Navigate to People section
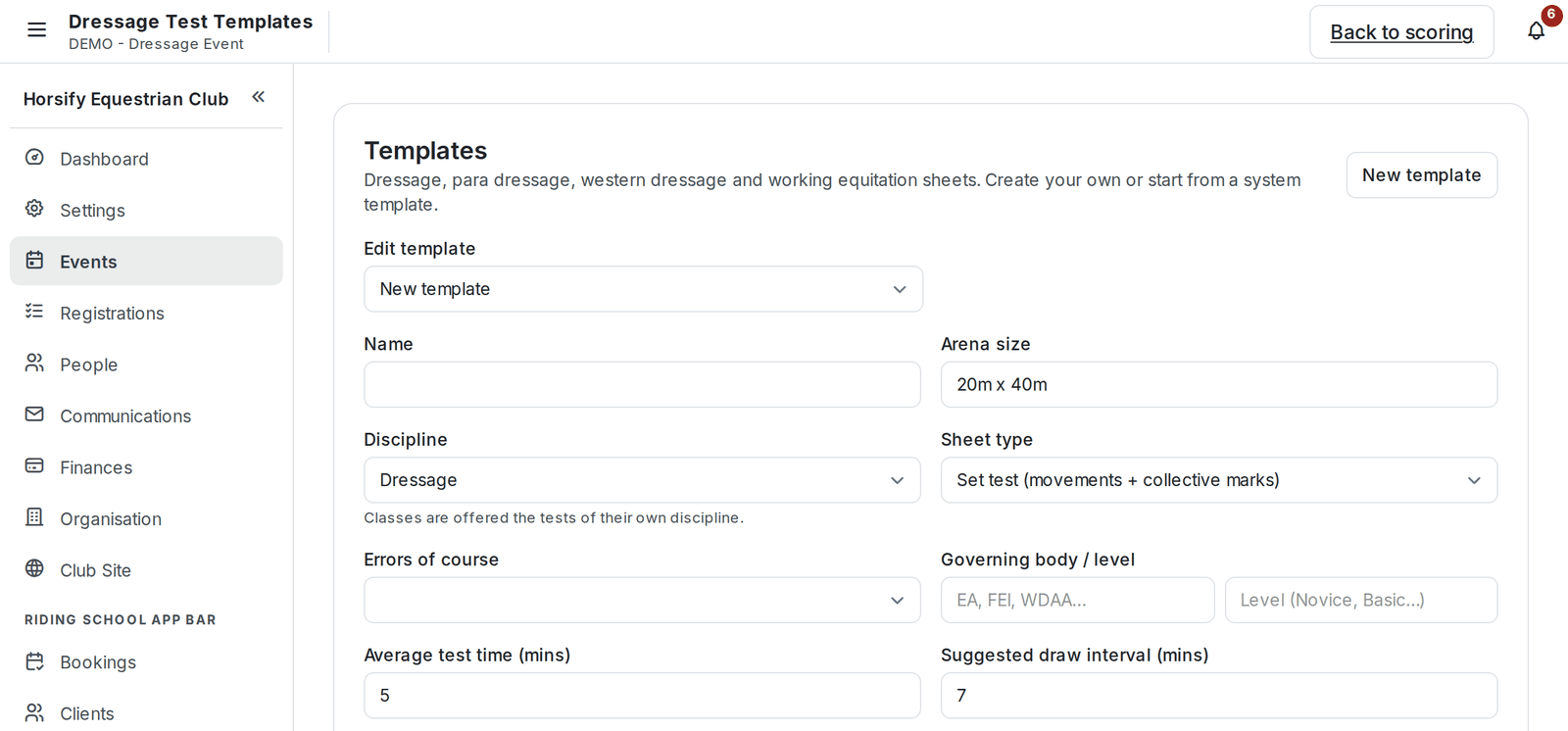The width and height of the screenshot is (1568, 731). (x=146, y=365)
